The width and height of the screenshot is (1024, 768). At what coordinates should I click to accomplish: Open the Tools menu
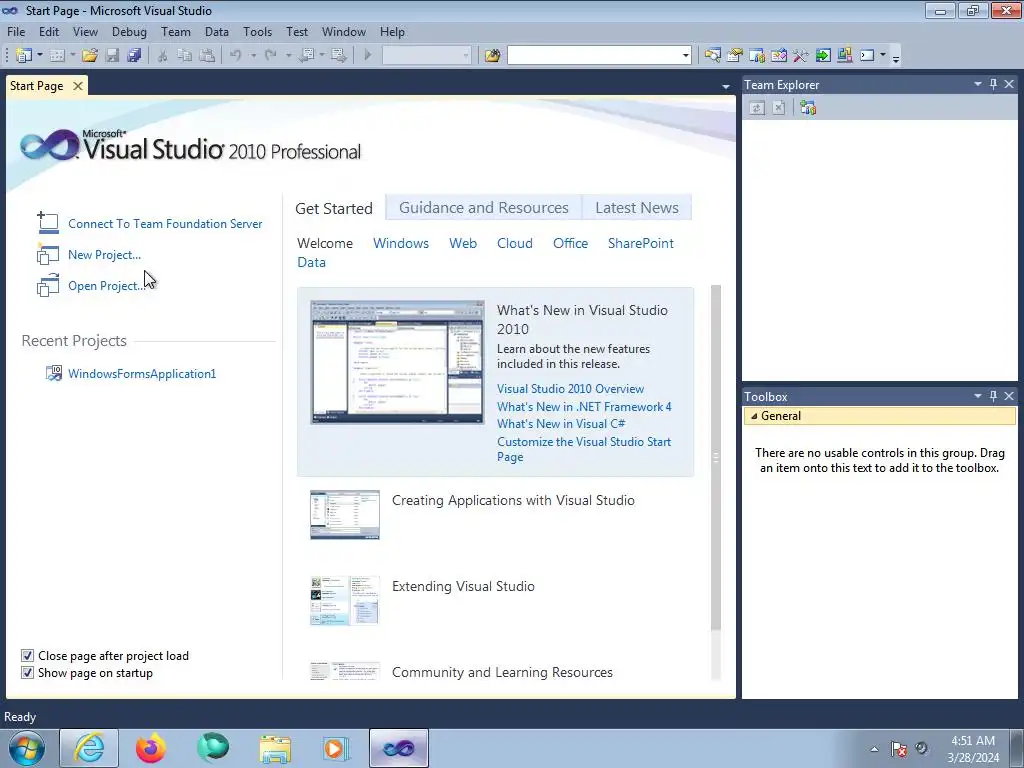click(257, 31)
